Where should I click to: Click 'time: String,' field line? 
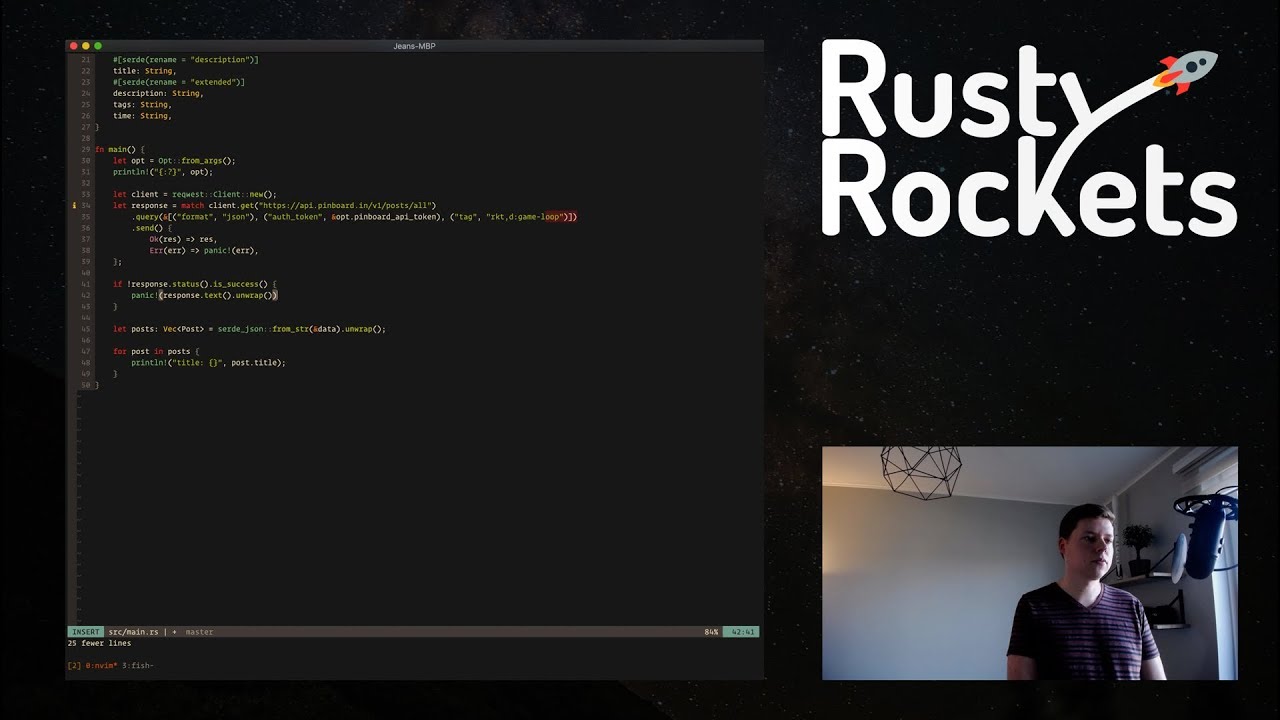point(142,116)
